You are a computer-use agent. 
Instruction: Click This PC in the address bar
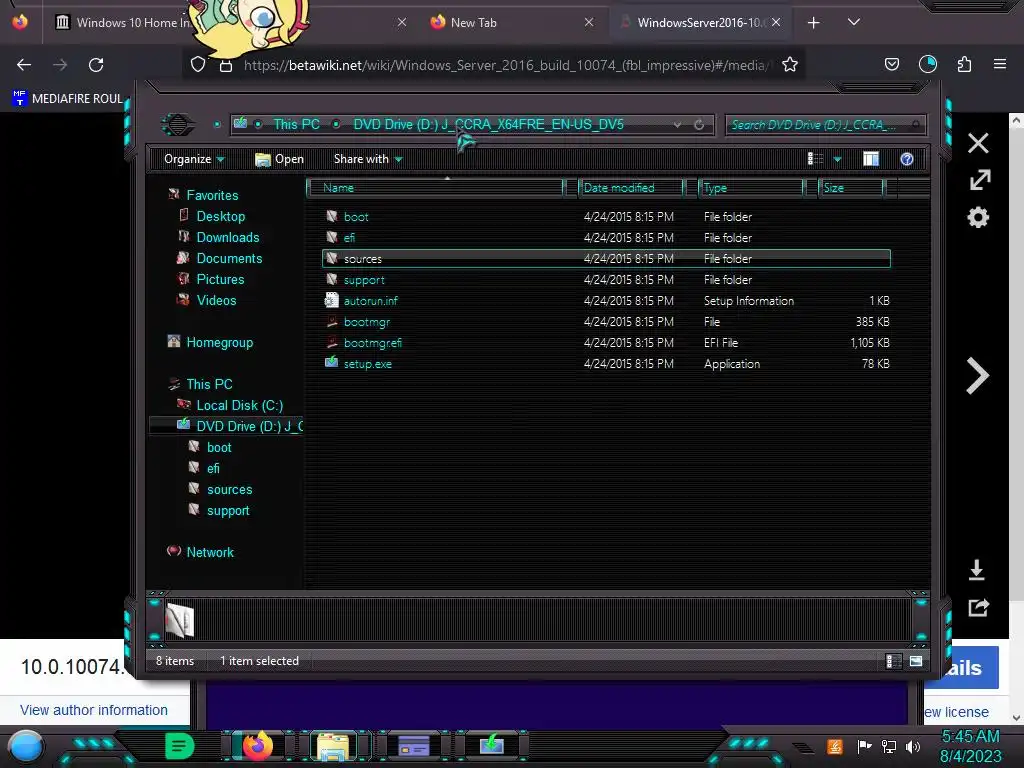(x=296, y=124)
